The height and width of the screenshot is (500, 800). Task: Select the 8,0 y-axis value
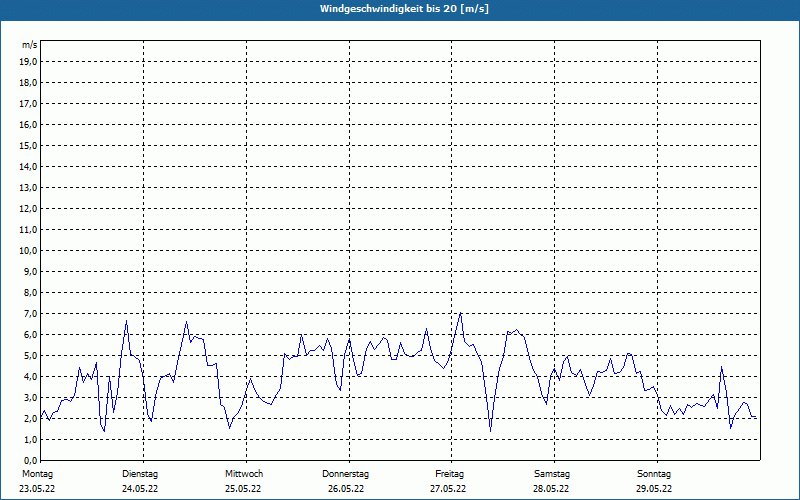click(30, 292)
